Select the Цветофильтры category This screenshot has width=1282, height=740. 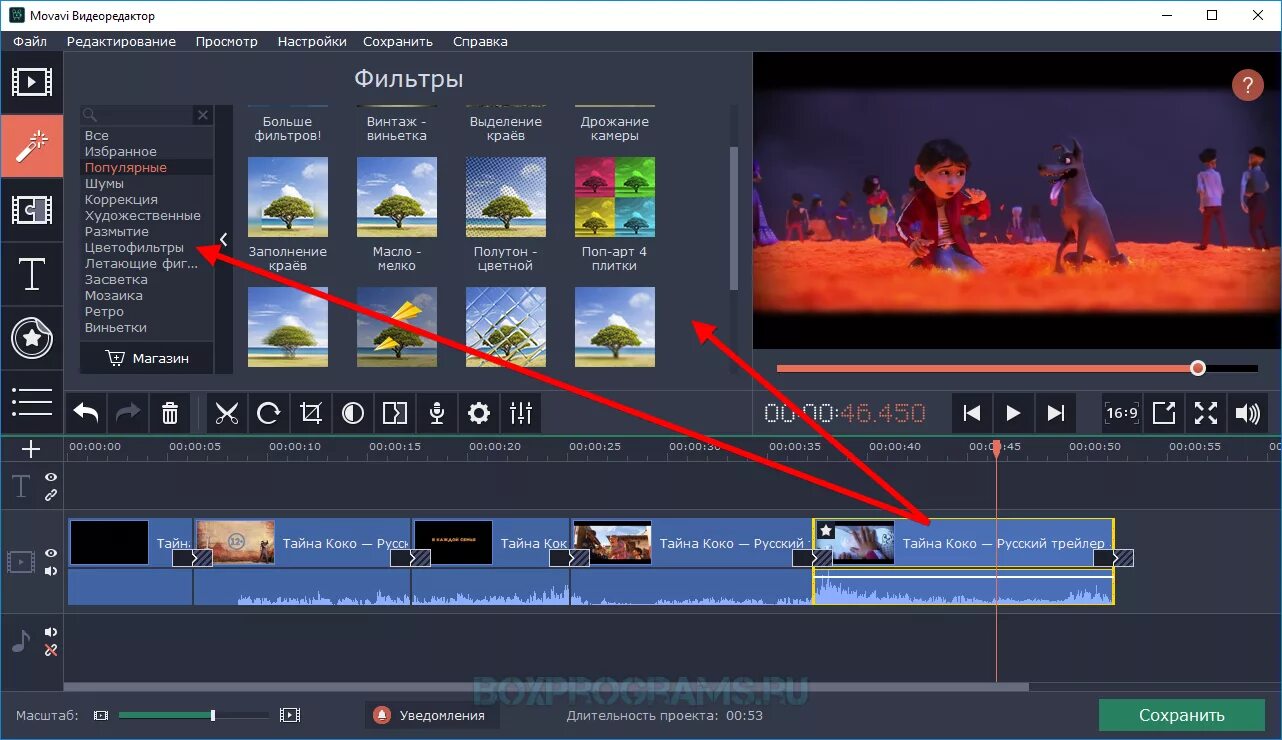point(134,247)
